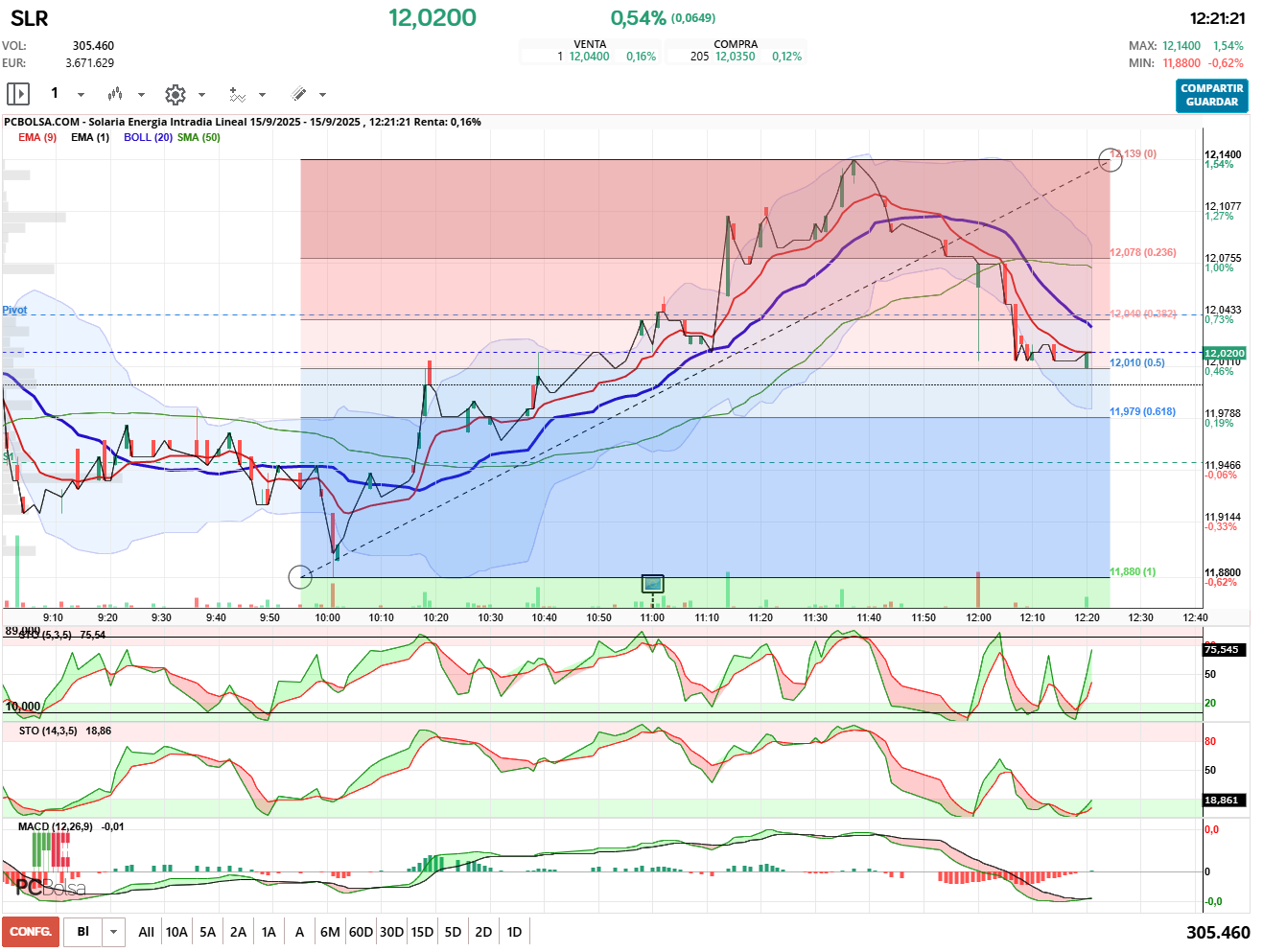The width and height of the screenshot is (1263, 952).
Task: Click the 12,0200 price badge on axis
Action: (1225, 353)
